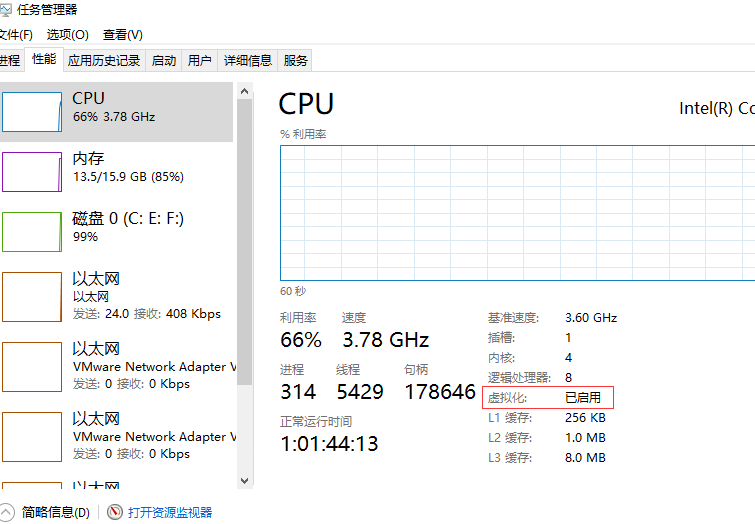Select the 磁盘 0 disk graph thumbnail
The image size is (755, 524).
tap(32, 232)
